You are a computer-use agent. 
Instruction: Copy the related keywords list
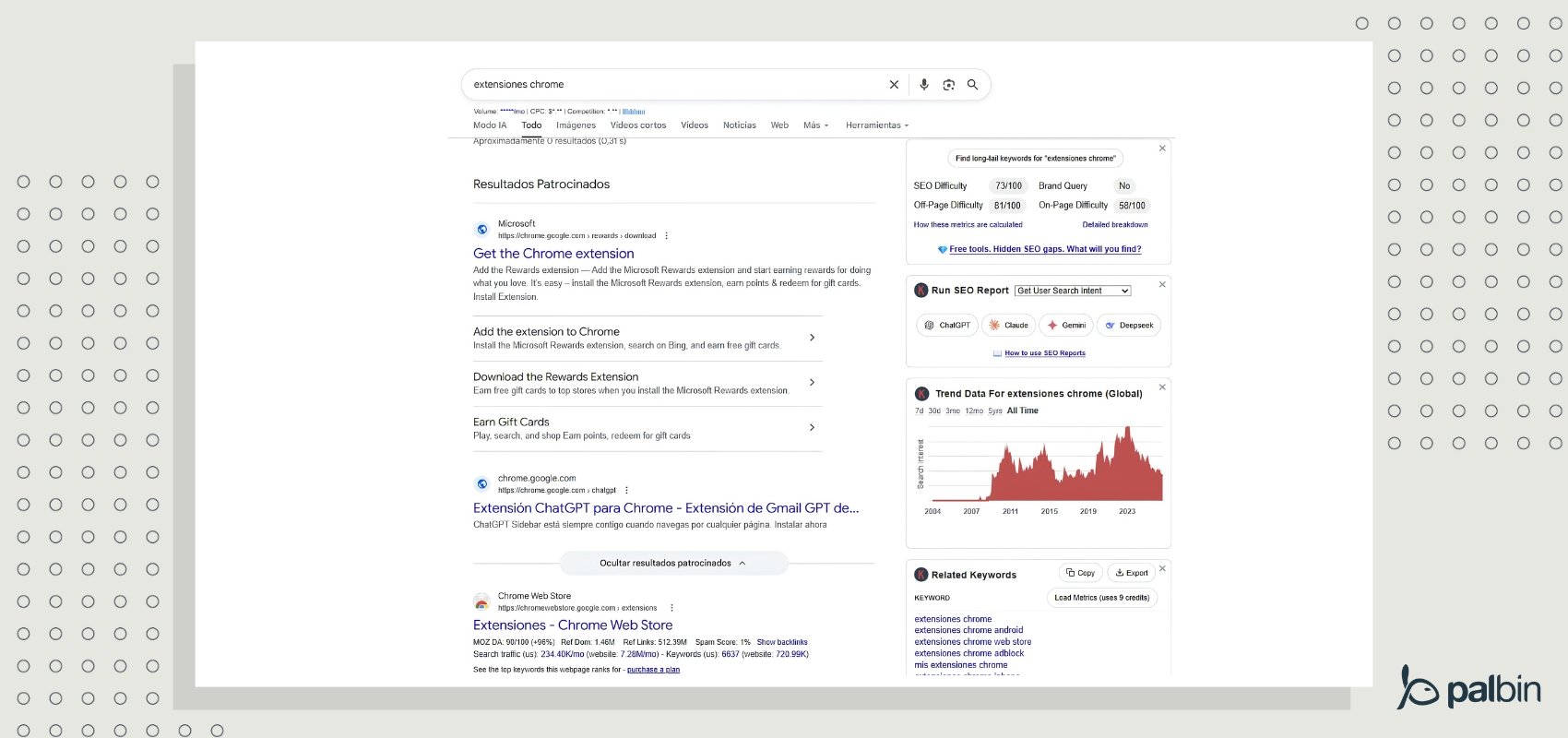[x=1080, y=573]
